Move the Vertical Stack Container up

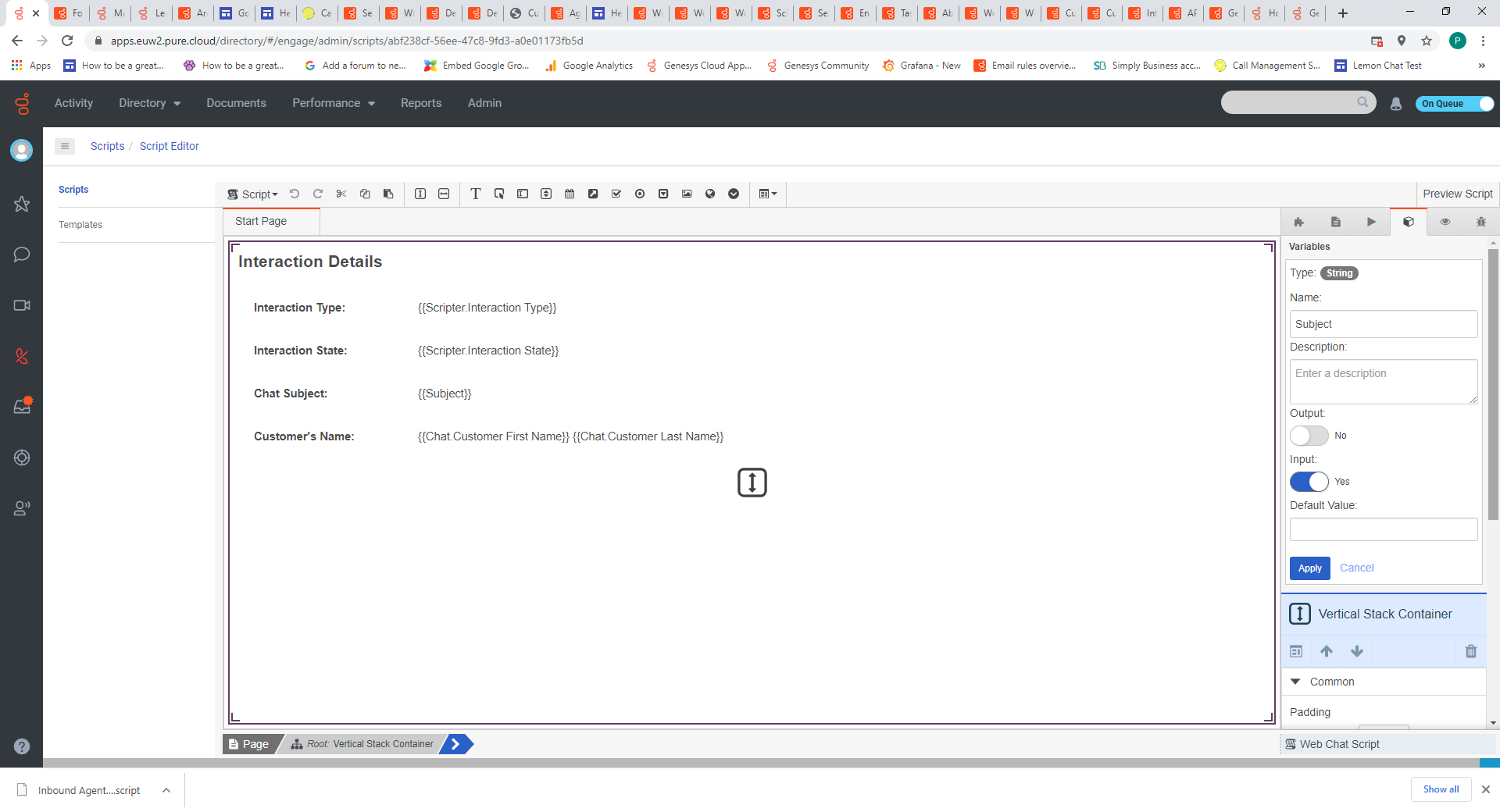click(x=1327, y=651)
